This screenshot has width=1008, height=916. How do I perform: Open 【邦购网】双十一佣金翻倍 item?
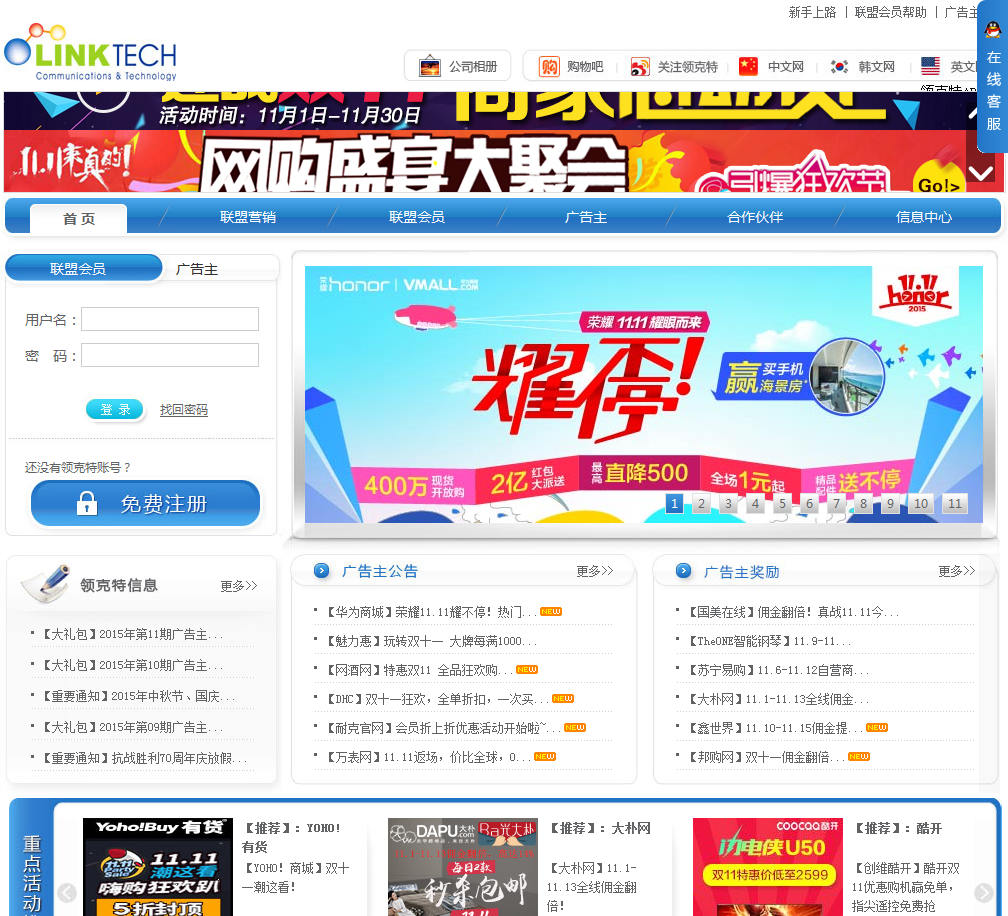(766, 757)
